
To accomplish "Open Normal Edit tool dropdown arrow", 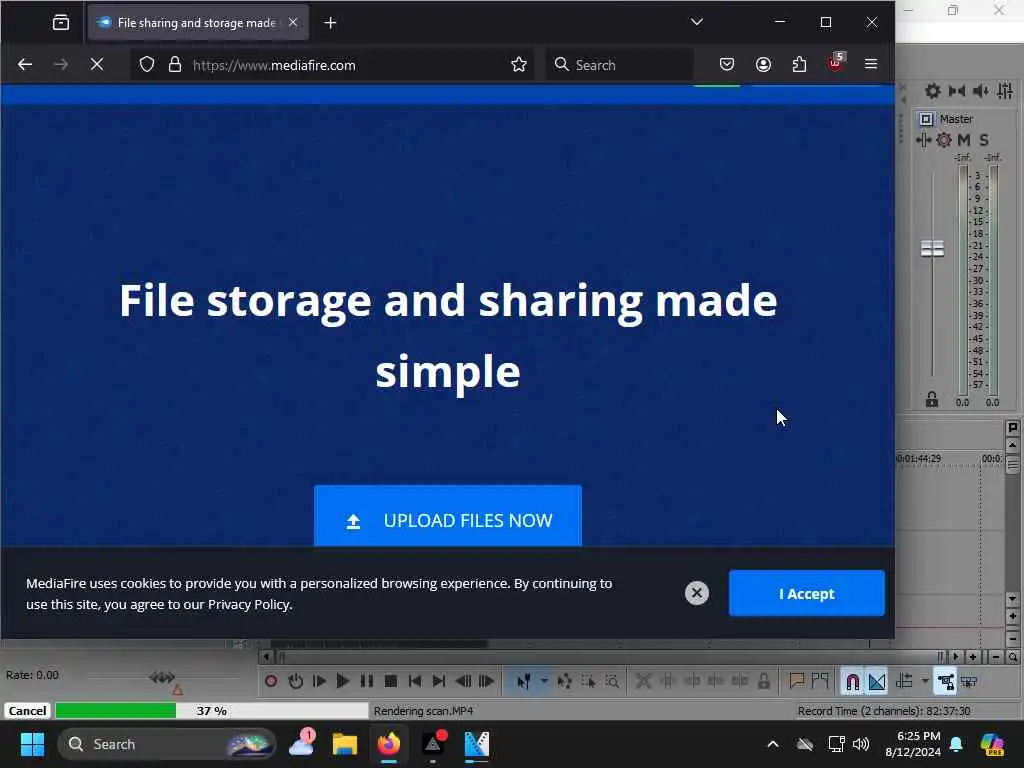I will point(544,681).
